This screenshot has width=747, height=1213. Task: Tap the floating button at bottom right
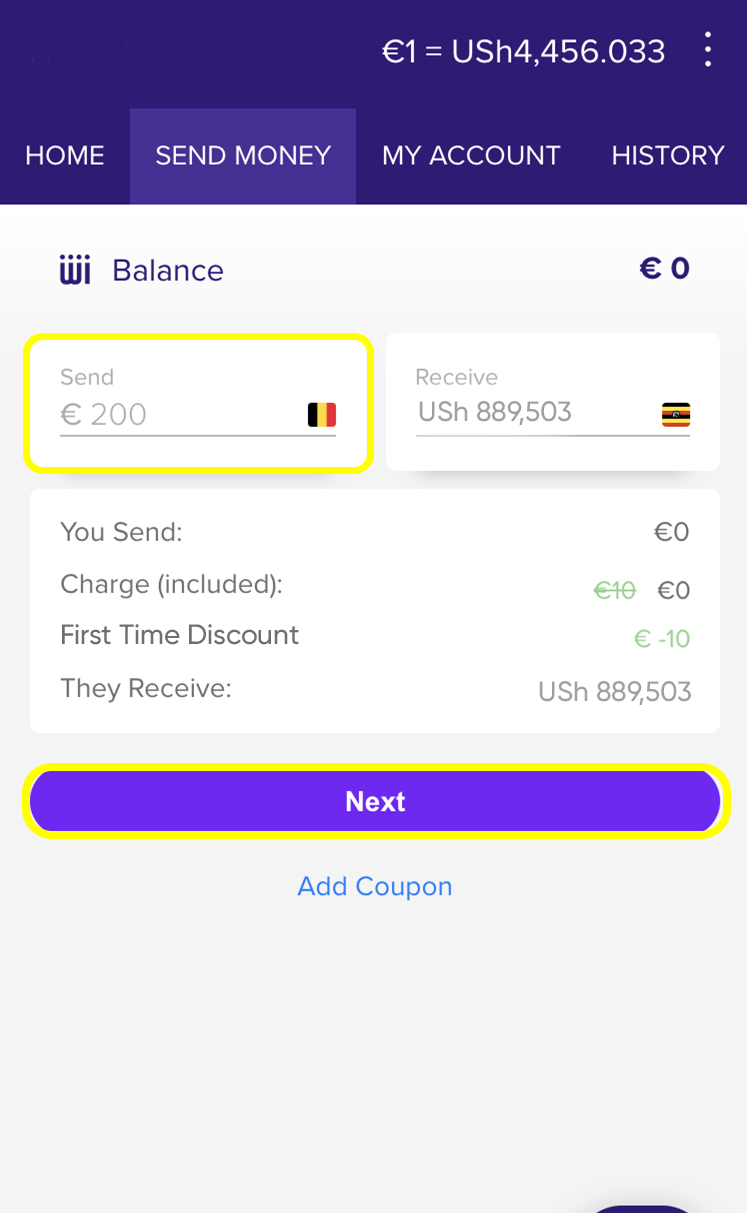coord(640,1204)
